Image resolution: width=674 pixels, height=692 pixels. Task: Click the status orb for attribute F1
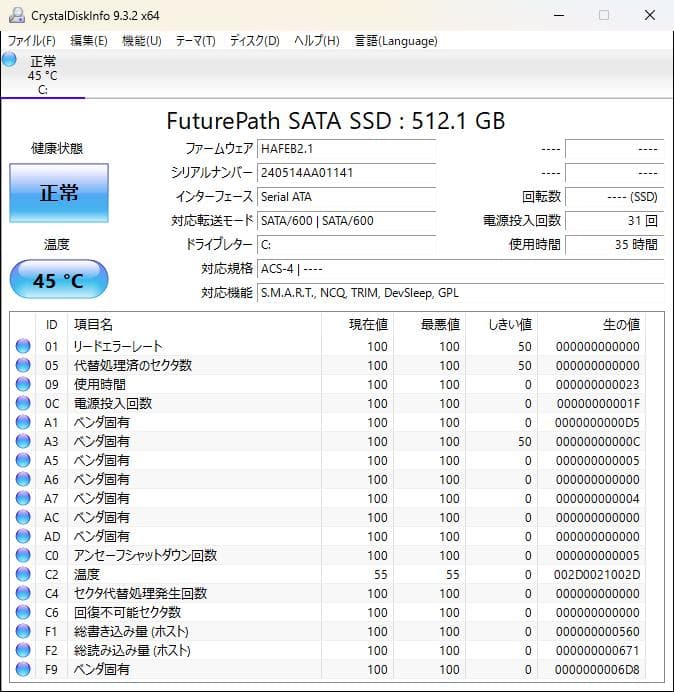pyautogui.click(x=23, y=631)
